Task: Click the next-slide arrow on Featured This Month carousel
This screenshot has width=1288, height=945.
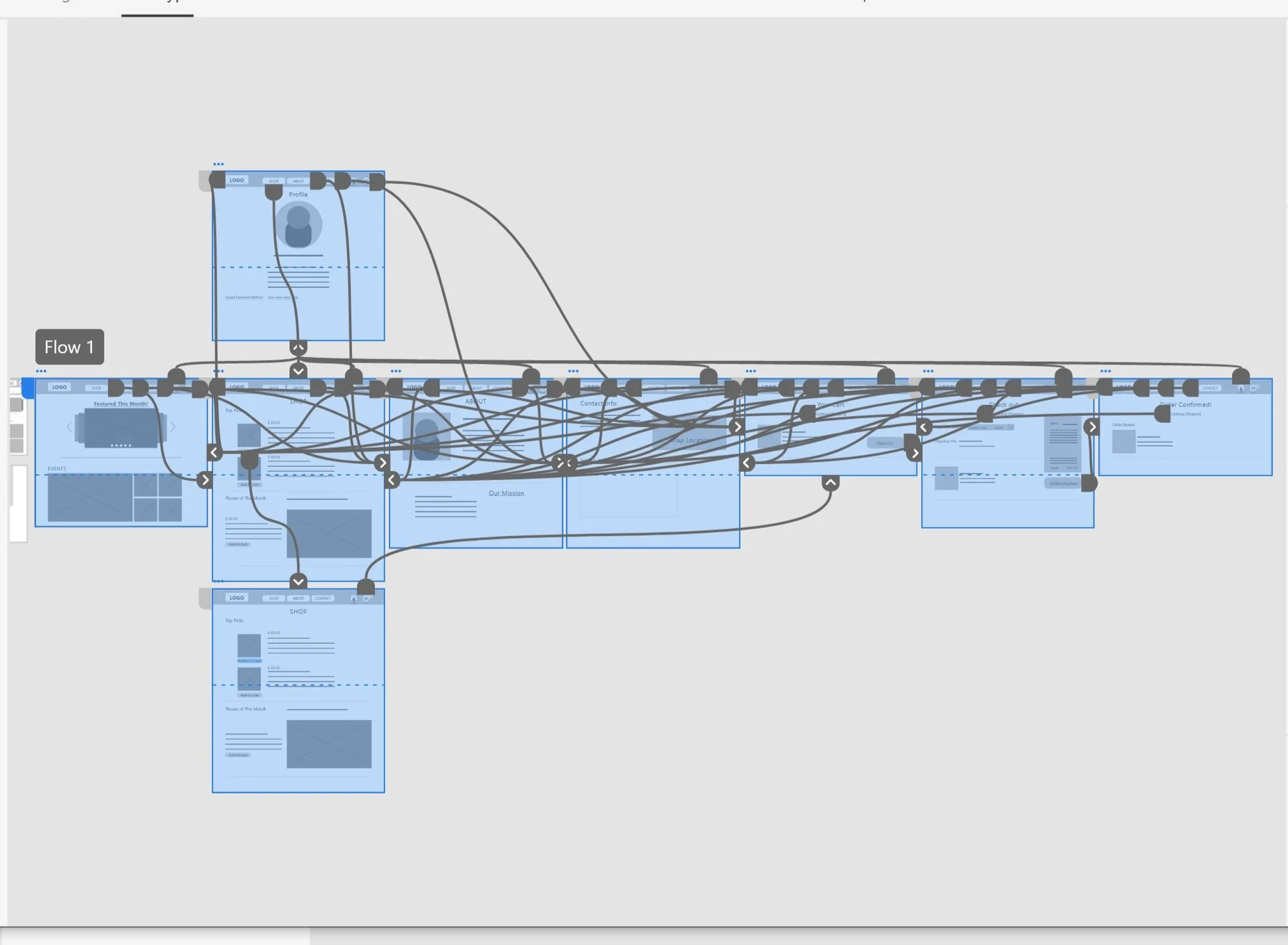Action: 173,427
